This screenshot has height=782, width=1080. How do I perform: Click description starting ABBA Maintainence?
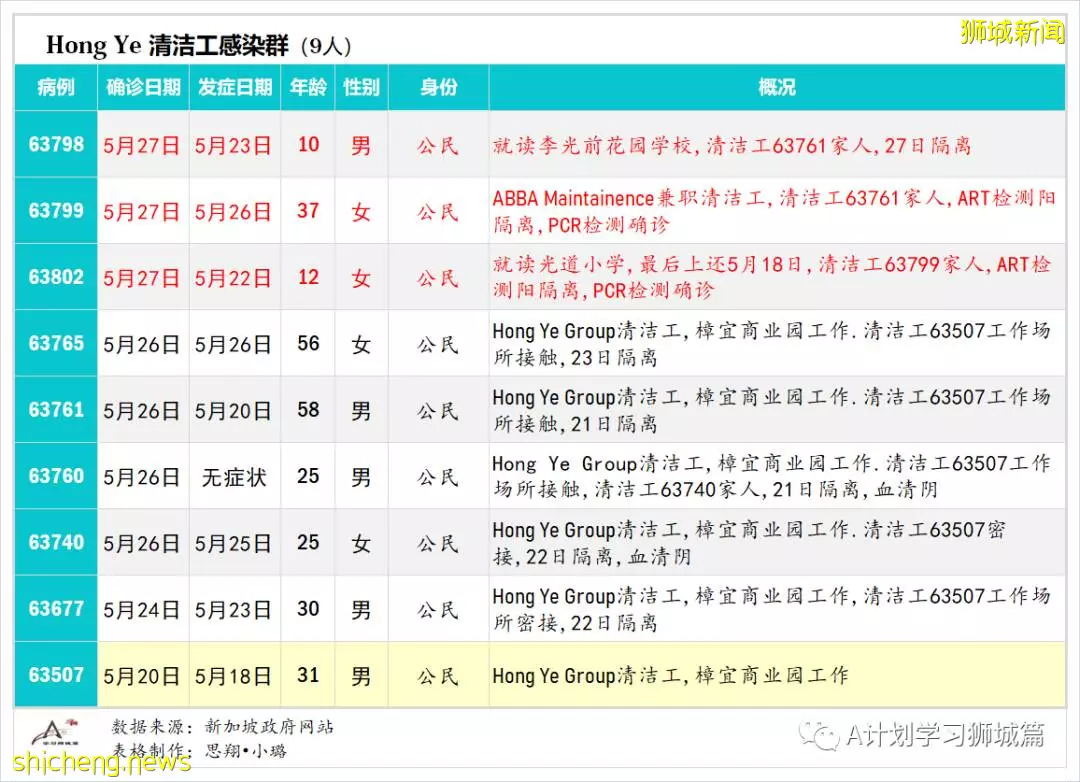point(774,212)
